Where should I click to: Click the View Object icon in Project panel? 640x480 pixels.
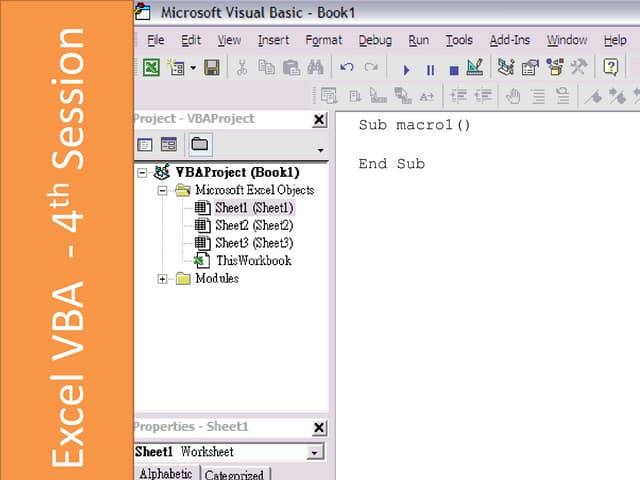(169, 144)
